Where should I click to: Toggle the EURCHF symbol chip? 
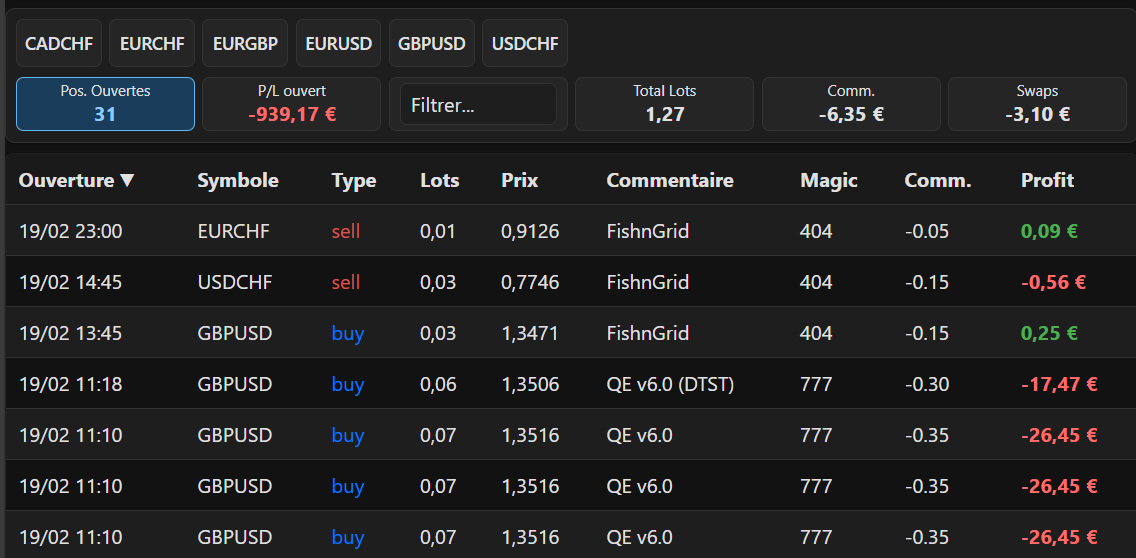pos(152,44)
